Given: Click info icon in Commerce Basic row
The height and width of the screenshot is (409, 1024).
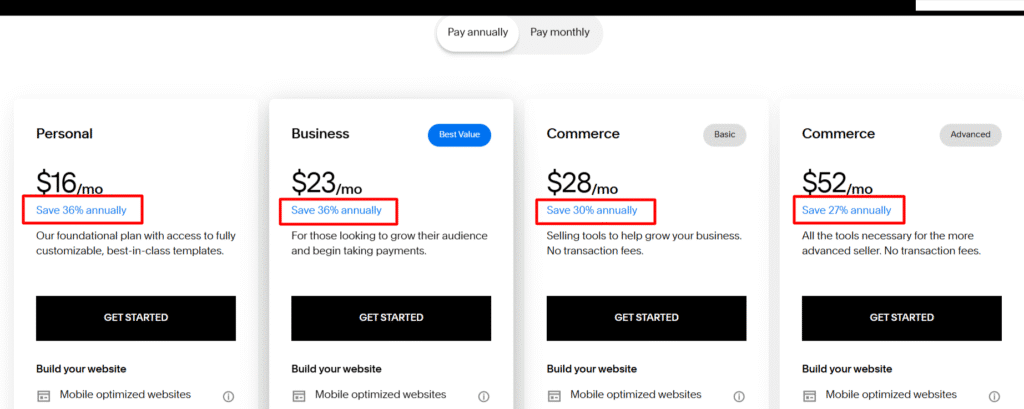Looking at the screenshot, I should click(738, 397).
